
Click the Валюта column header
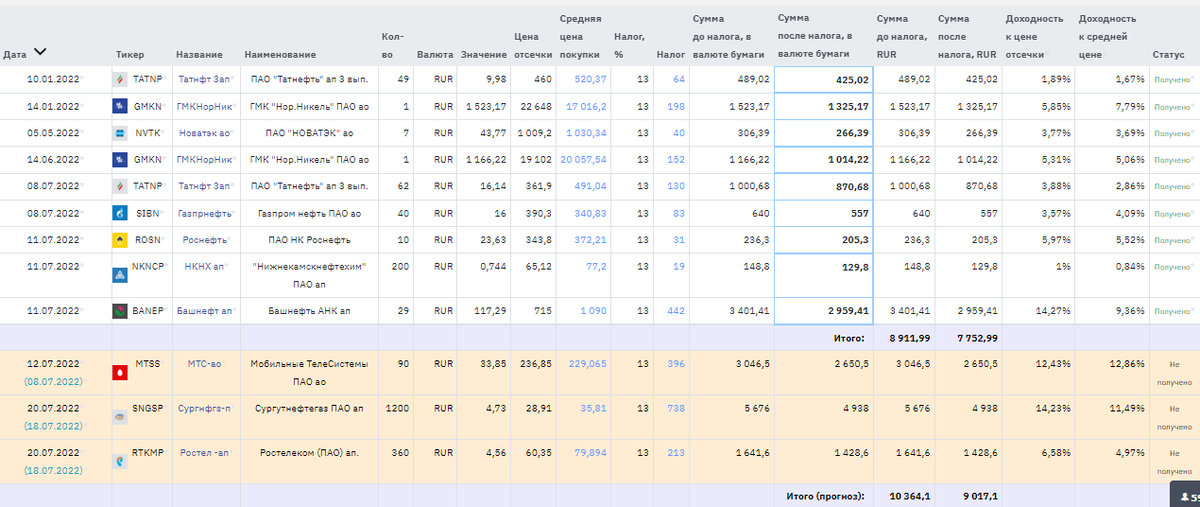[x=434, y=54]
